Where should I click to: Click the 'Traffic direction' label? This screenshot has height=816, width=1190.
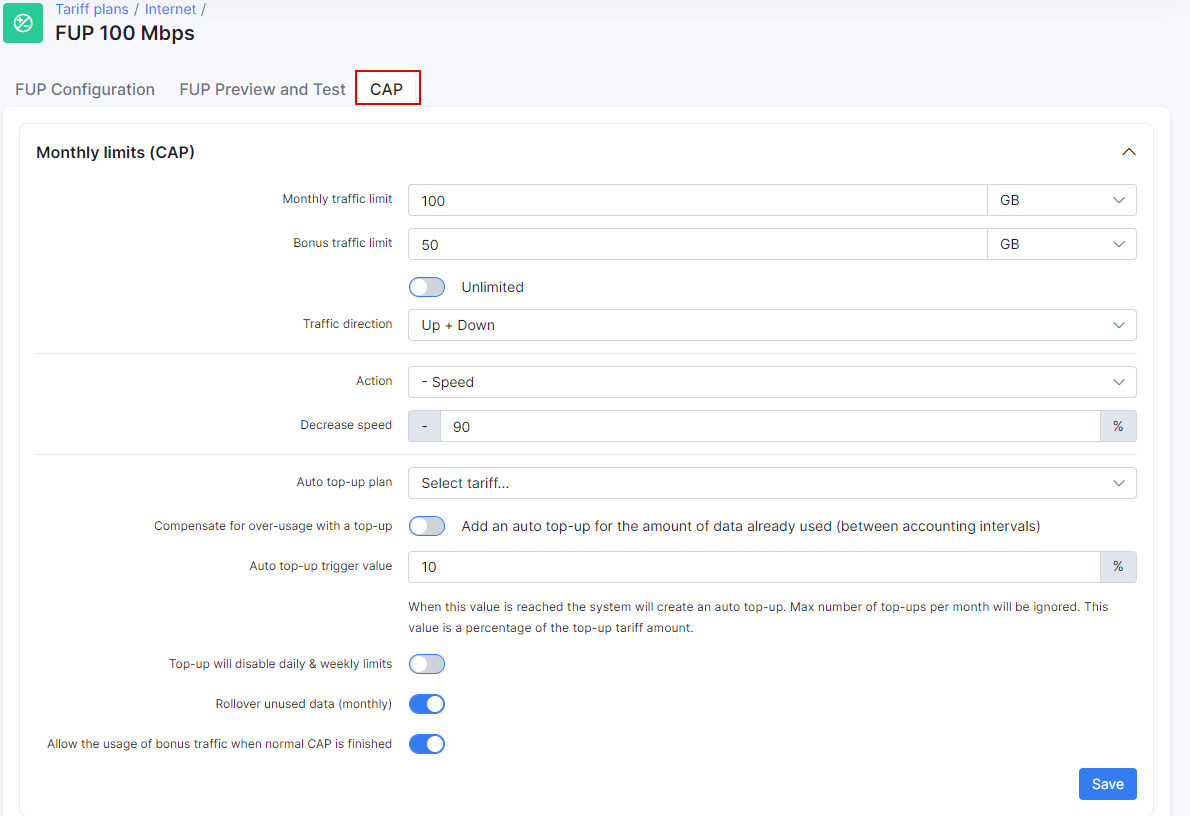click(348, 323)
